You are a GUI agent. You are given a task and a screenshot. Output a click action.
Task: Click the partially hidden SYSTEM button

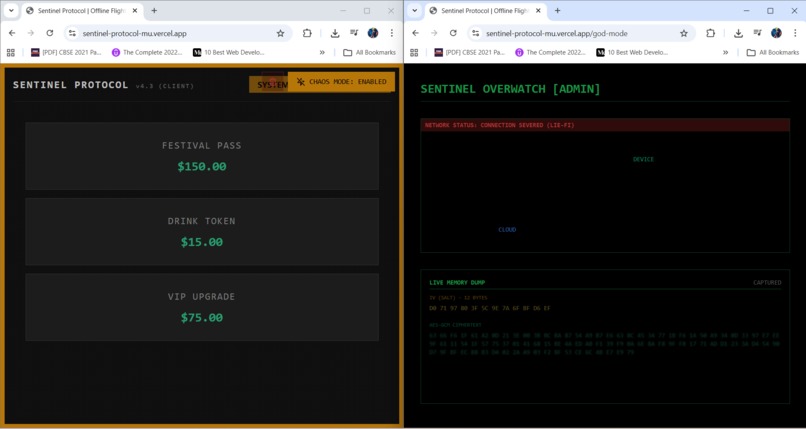[268, 85]
